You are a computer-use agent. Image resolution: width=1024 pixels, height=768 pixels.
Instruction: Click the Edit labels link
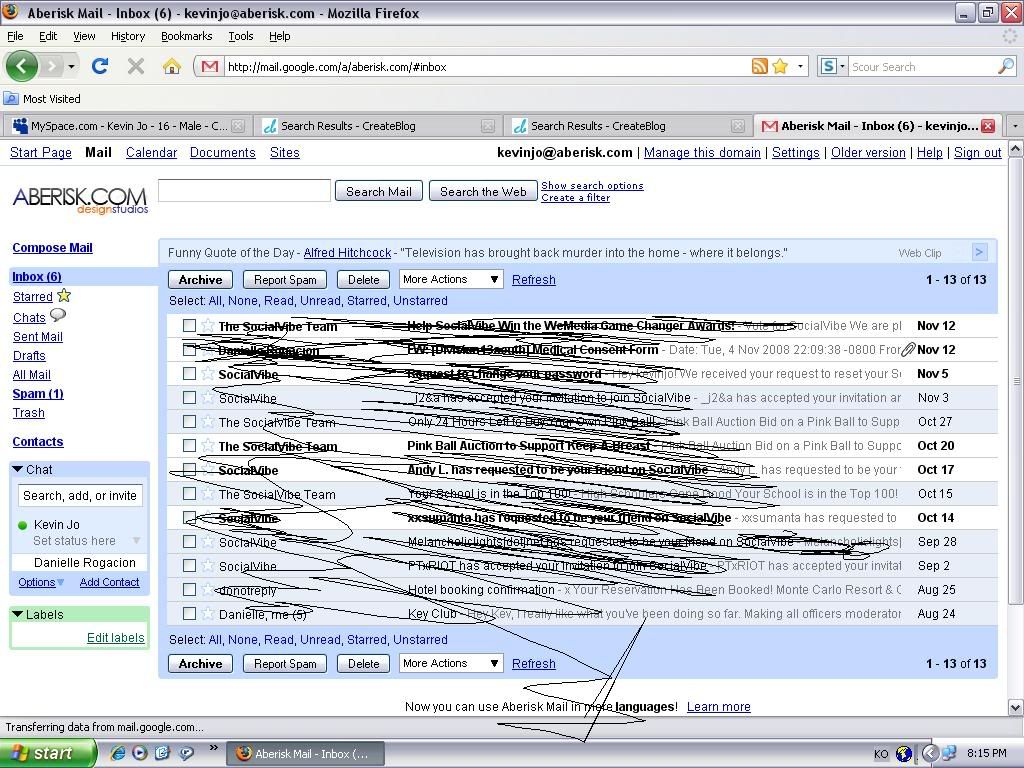click(x=116, y=637)
